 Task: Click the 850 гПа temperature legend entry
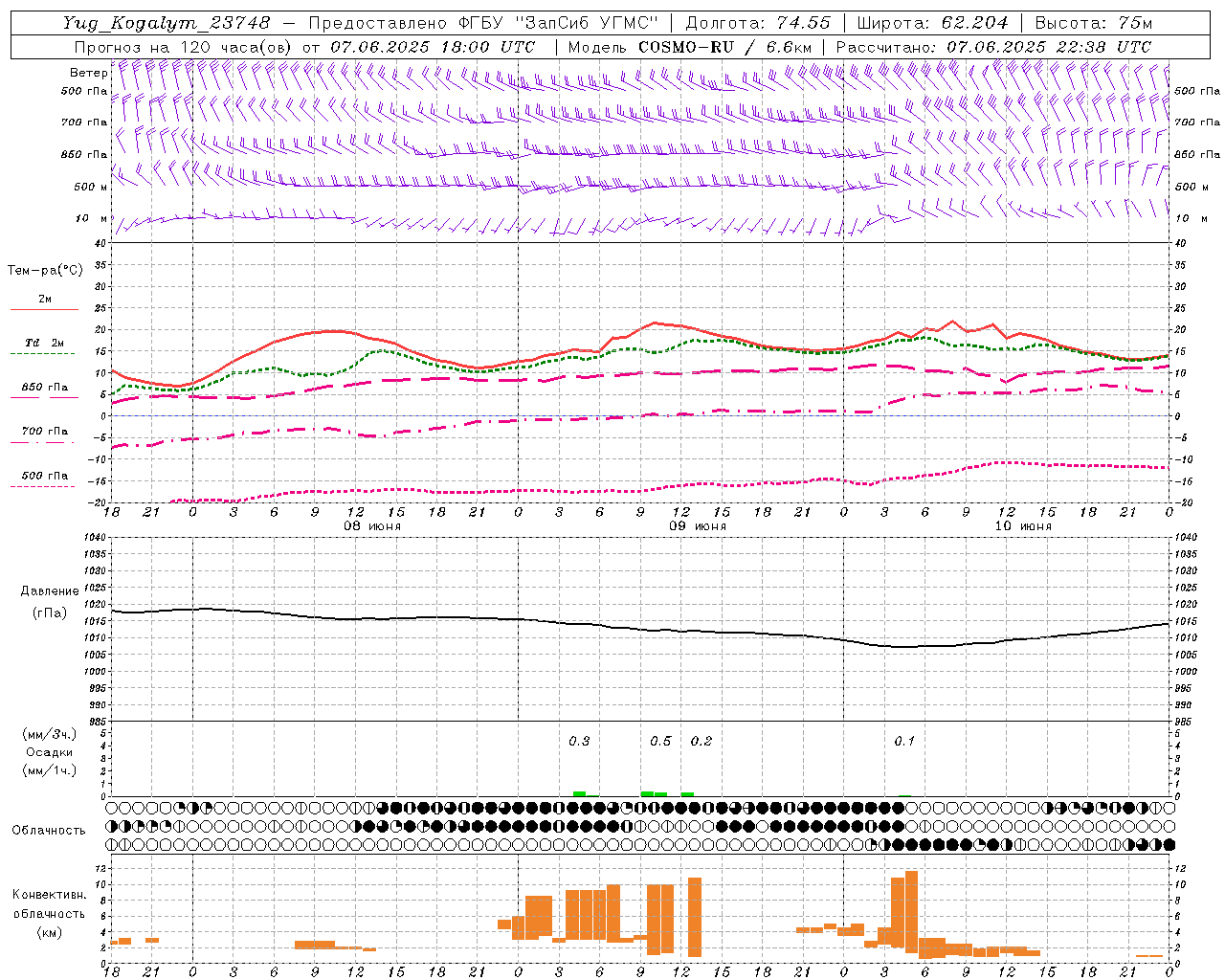pyautogui.click(x=44, y=390)
